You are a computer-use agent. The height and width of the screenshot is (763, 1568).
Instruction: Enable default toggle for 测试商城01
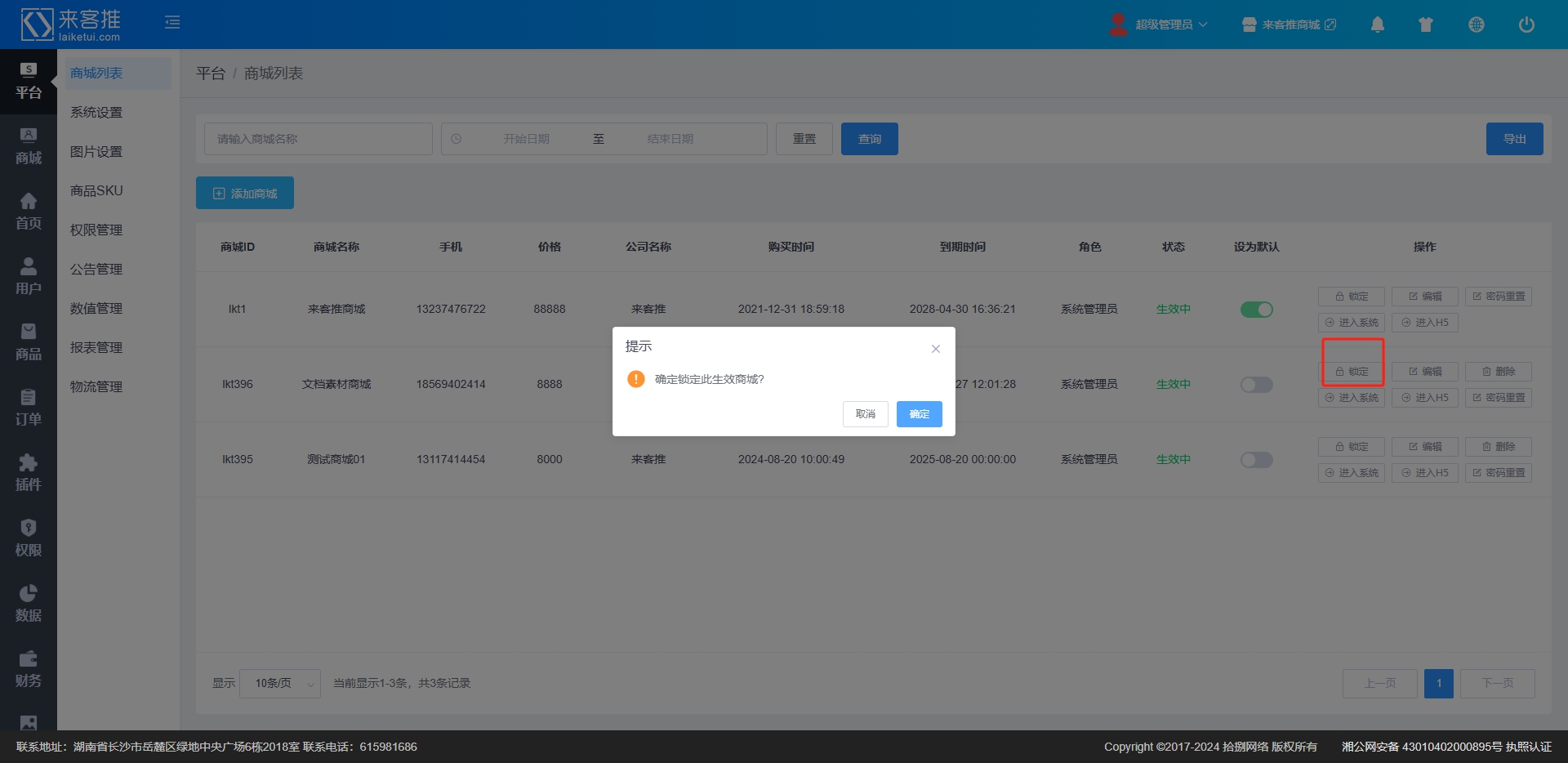(1256, 460)
